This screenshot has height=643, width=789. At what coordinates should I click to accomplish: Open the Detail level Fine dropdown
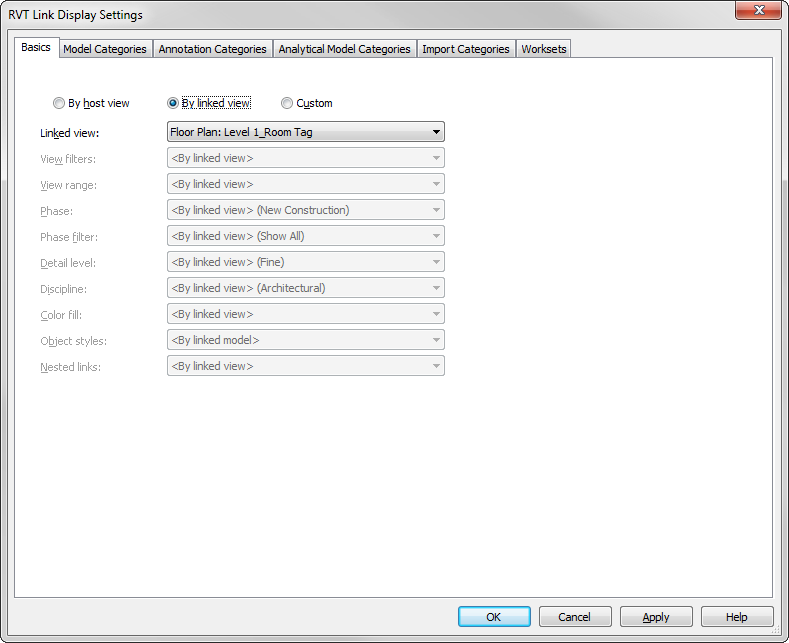(x=305, y=262)
